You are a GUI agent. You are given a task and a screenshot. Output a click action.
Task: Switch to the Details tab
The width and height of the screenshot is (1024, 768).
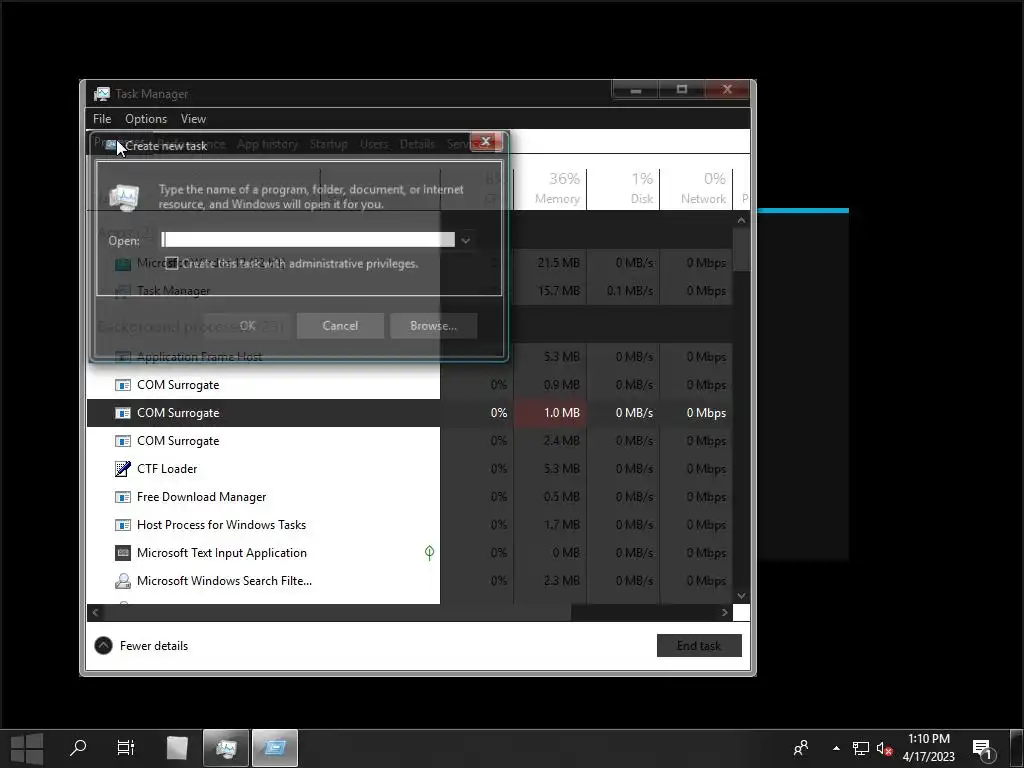[417, 144]
